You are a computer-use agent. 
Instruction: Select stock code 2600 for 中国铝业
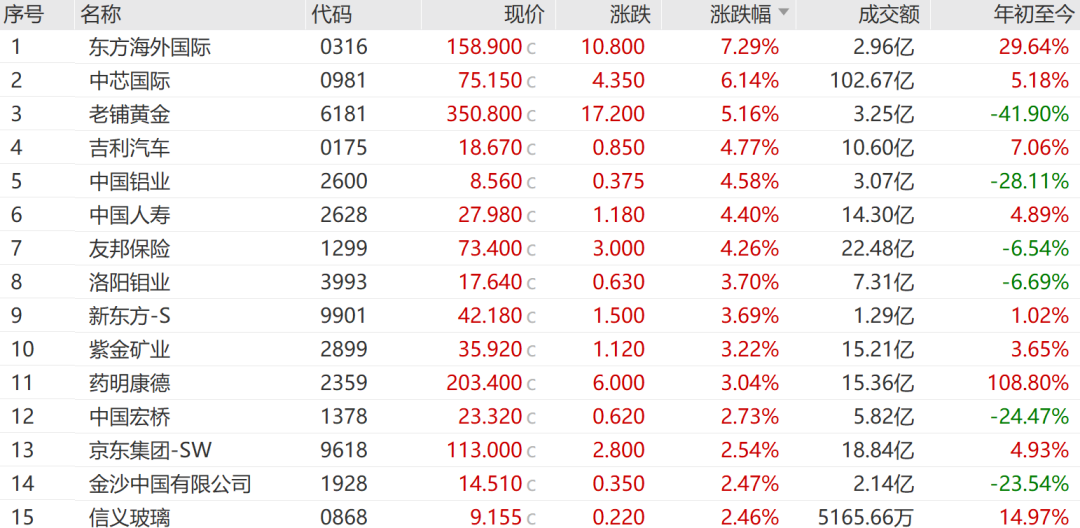(344, 181)
